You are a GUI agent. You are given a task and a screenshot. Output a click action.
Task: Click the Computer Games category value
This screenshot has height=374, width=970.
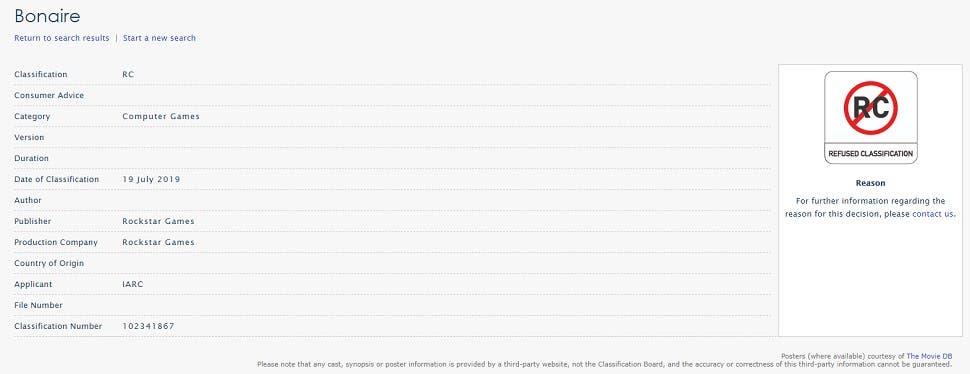pos(161,116)
